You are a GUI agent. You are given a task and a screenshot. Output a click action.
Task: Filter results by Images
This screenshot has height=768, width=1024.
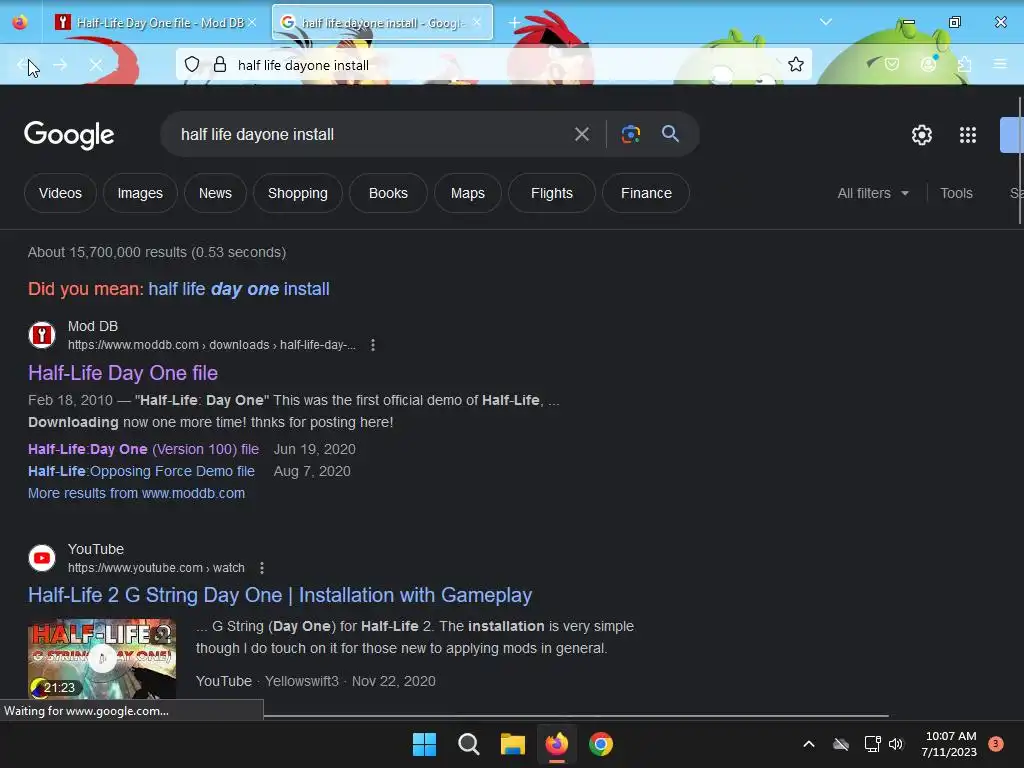pyautogui.click(x=140, y=193)
